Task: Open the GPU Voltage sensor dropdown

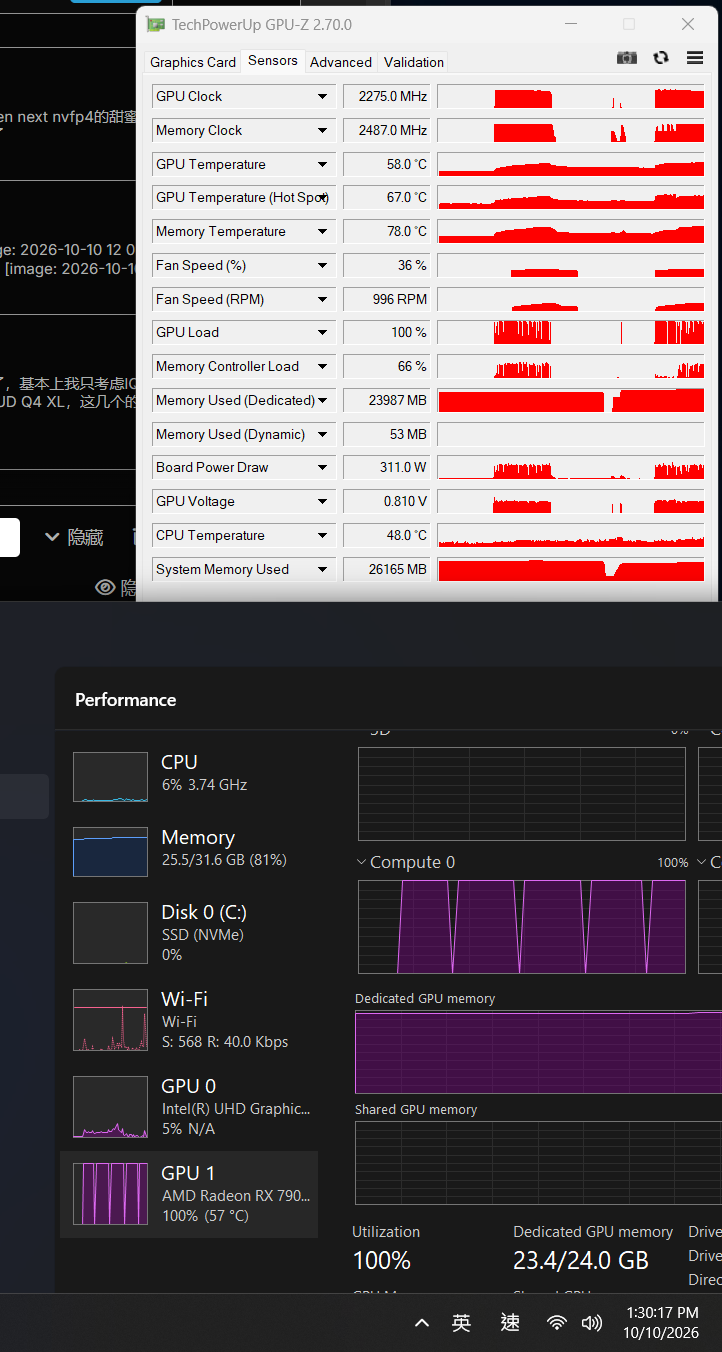Action: point(323,501)
